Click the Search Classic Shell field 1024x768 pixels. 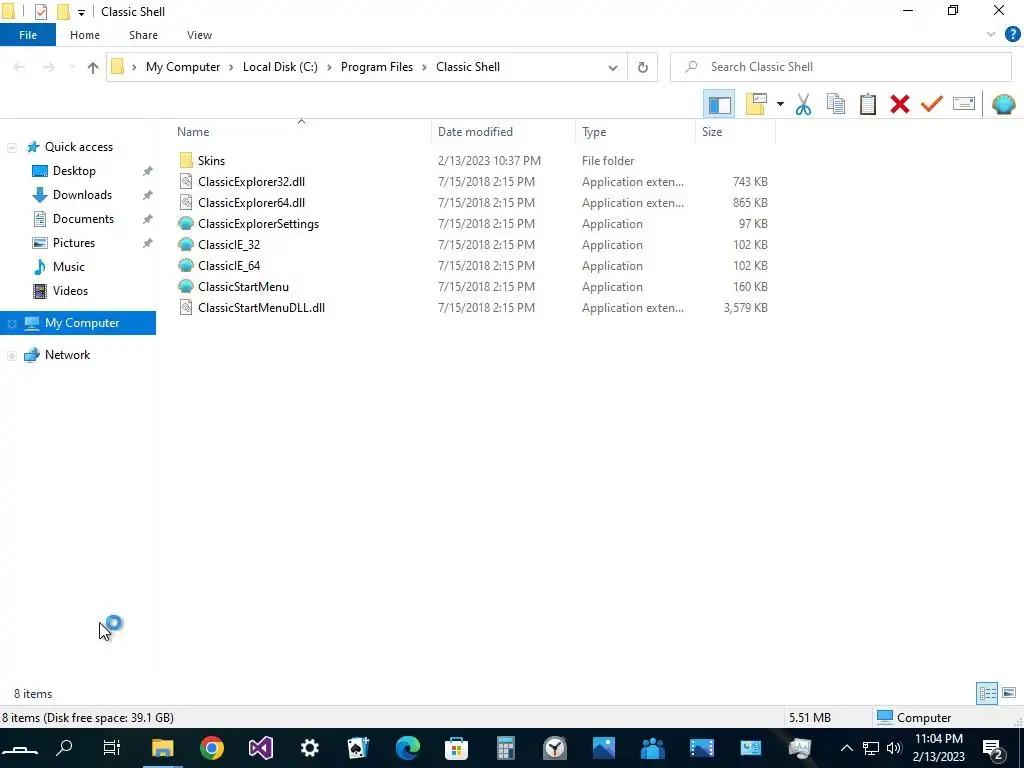coord(840,67)
